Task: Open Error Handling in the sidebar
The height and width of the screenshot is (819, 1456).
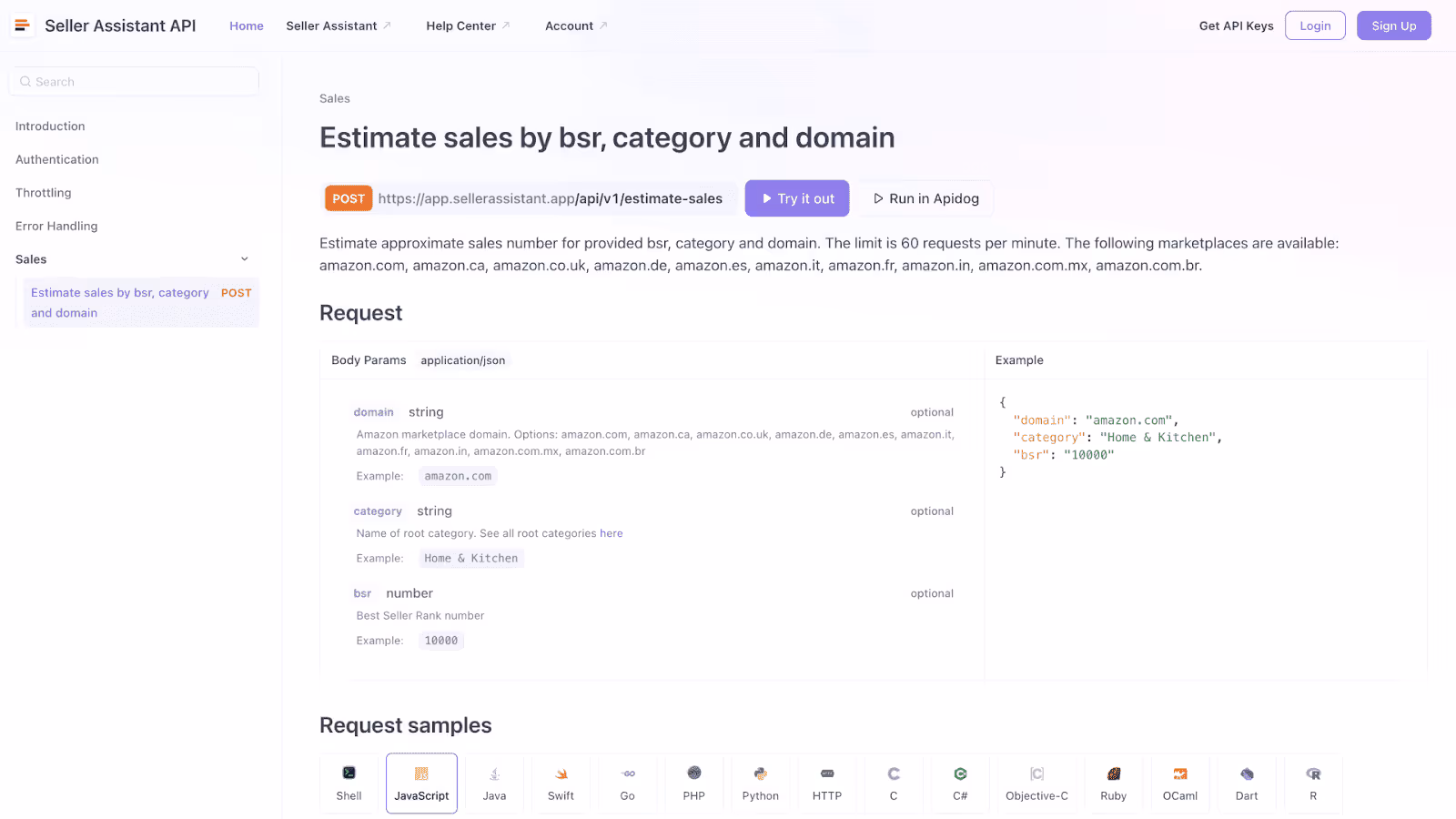Action: (x=56, y=226)
